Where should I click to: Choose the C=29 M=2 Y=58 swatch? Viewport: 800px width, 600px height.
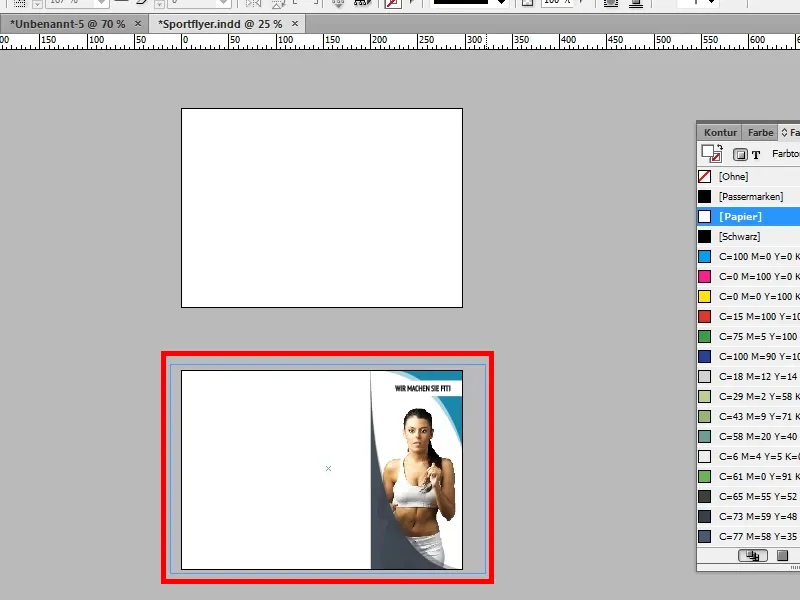[x=748, y=396]
